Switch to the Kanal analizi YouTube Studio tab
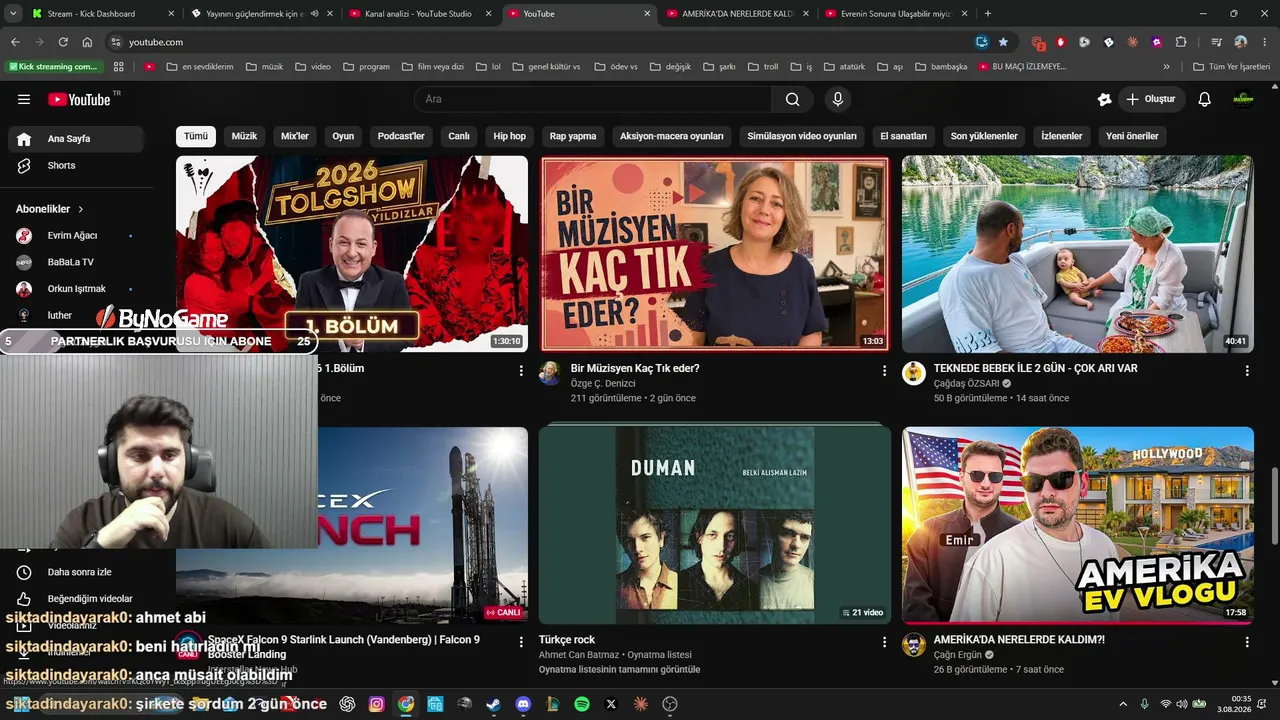Image resolution: width=1280 pixels, height=720 pixels. pos(419,14)
